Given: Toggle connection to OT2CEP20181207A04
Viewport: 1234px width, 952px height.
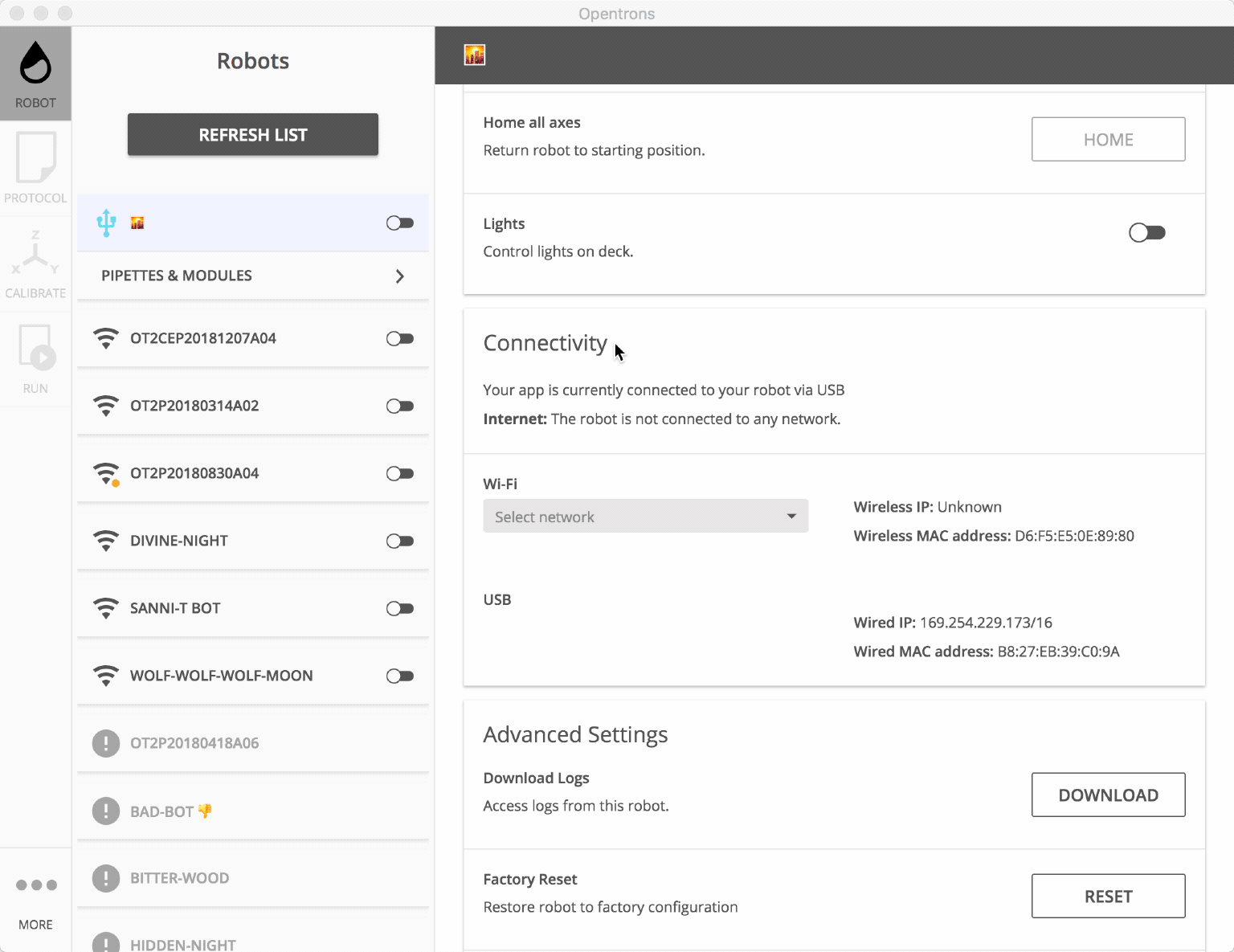Looking at the screenshot, I should pos(400,338).
